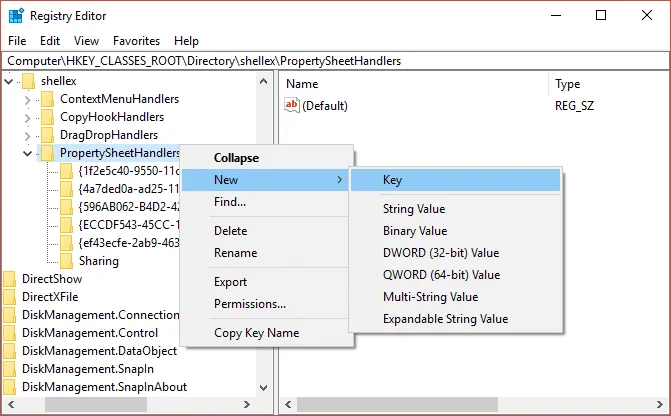Click the Registry Editor app icon in title bar
This screenshot has width=671, height=416.
click(x=16, y=16)
